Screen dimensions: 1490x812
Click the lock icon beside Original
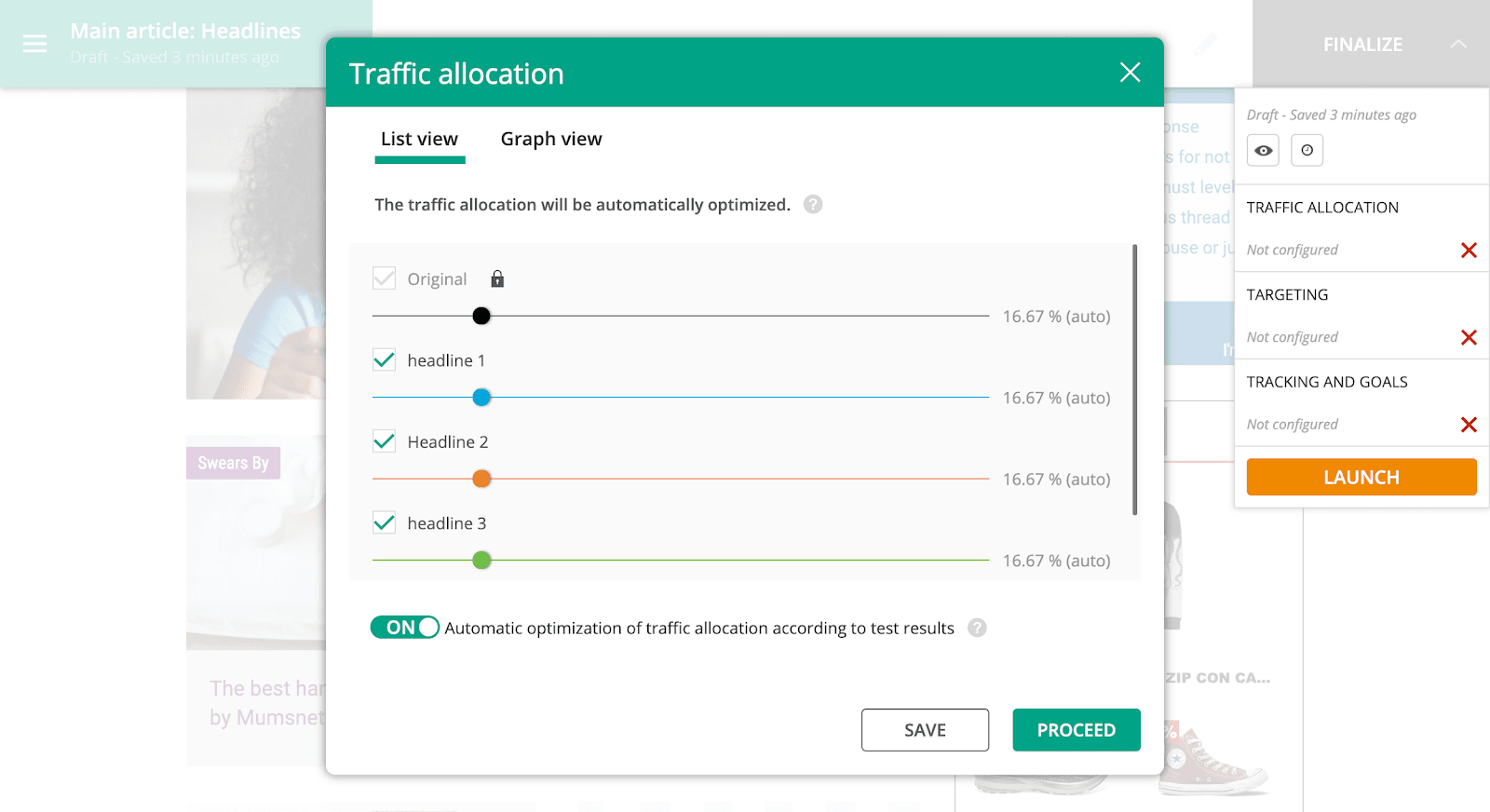pyautogui.click(x=497, y=278)
